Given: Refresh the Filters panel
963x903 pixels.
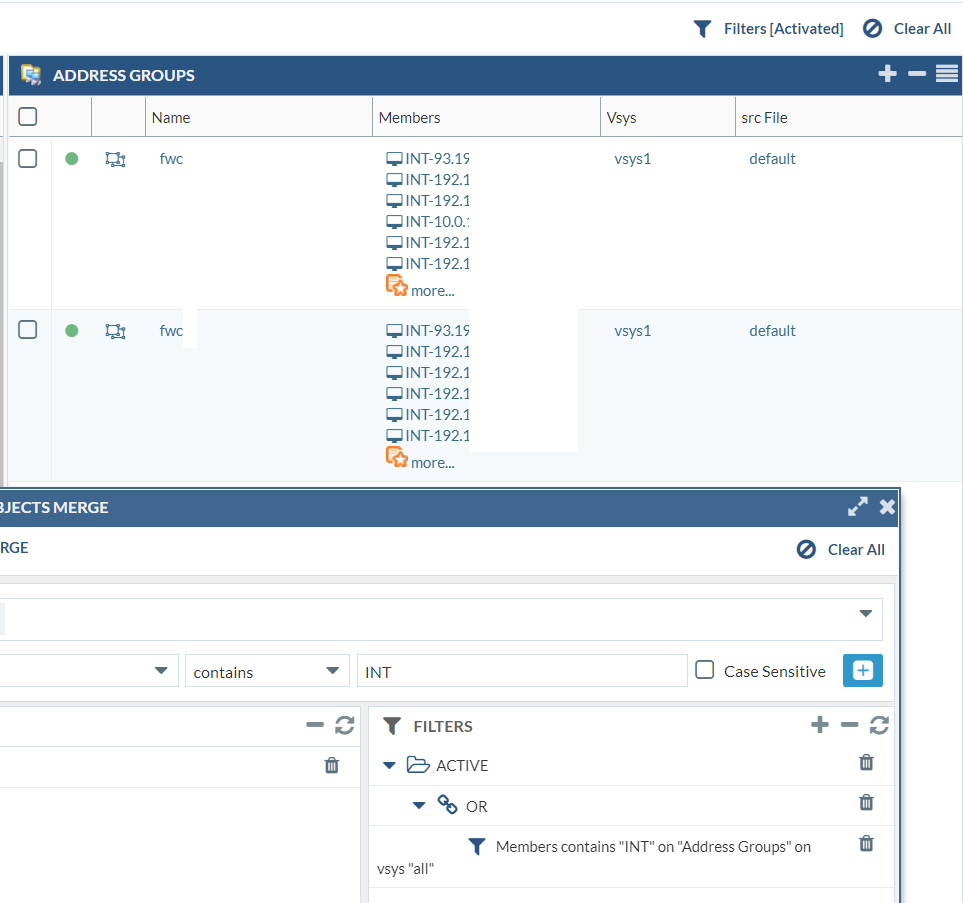Looking at the screenshot, I should click(x=879, y=726).
